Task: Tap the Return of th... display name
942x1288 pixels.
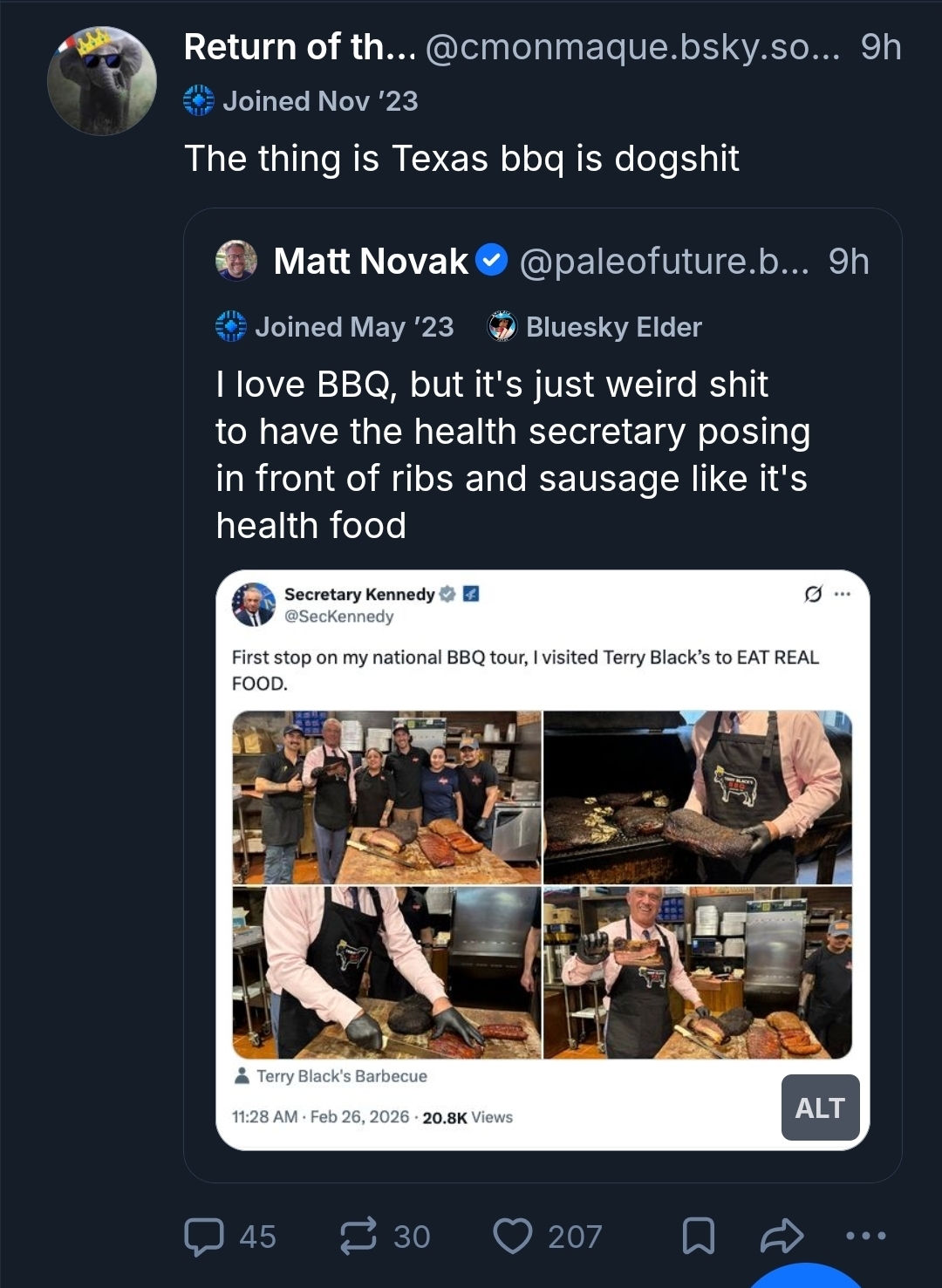Action: pos(299,47)
